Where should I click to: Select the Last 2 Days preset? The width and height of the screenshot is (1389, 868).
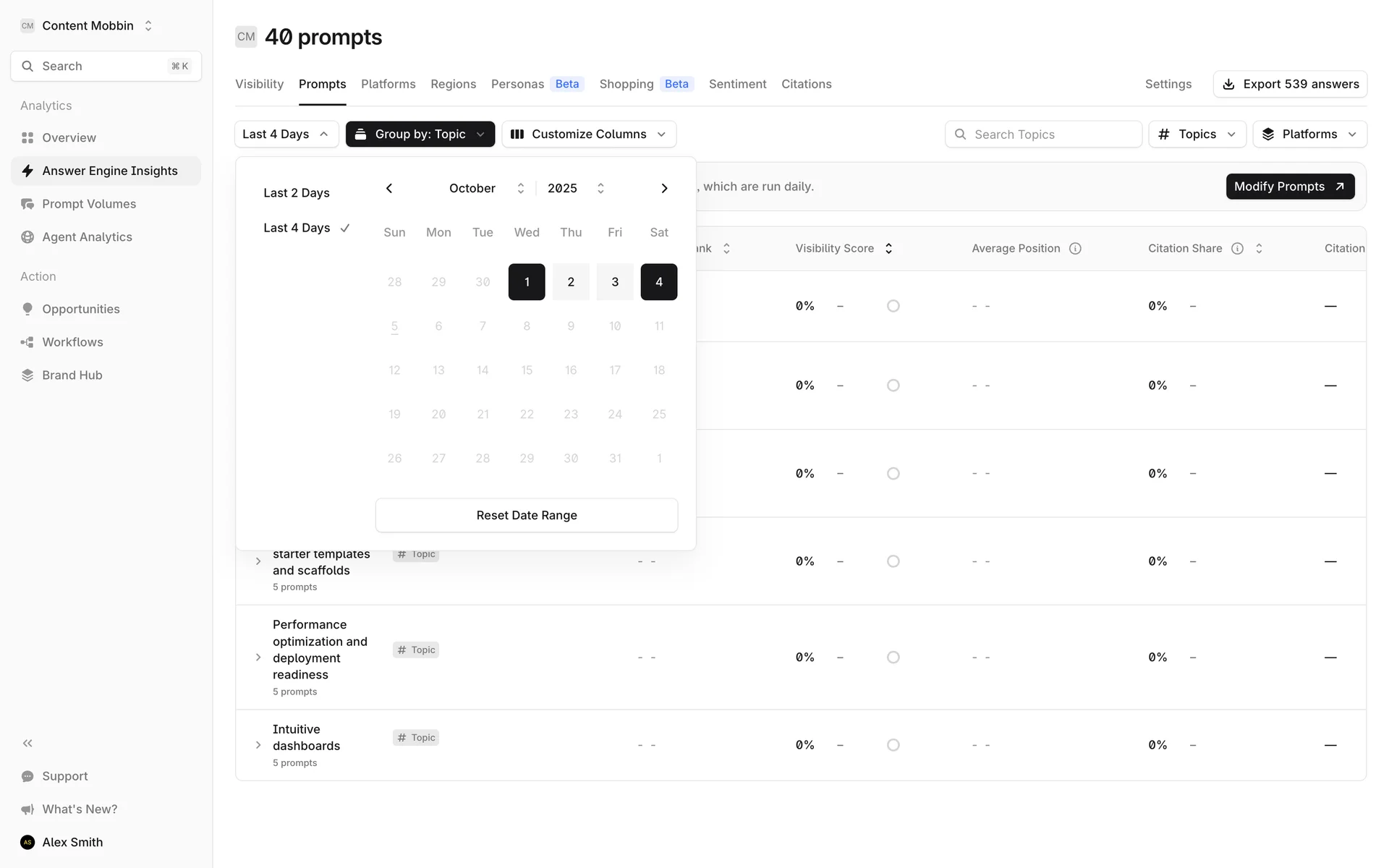pos(297,193)
